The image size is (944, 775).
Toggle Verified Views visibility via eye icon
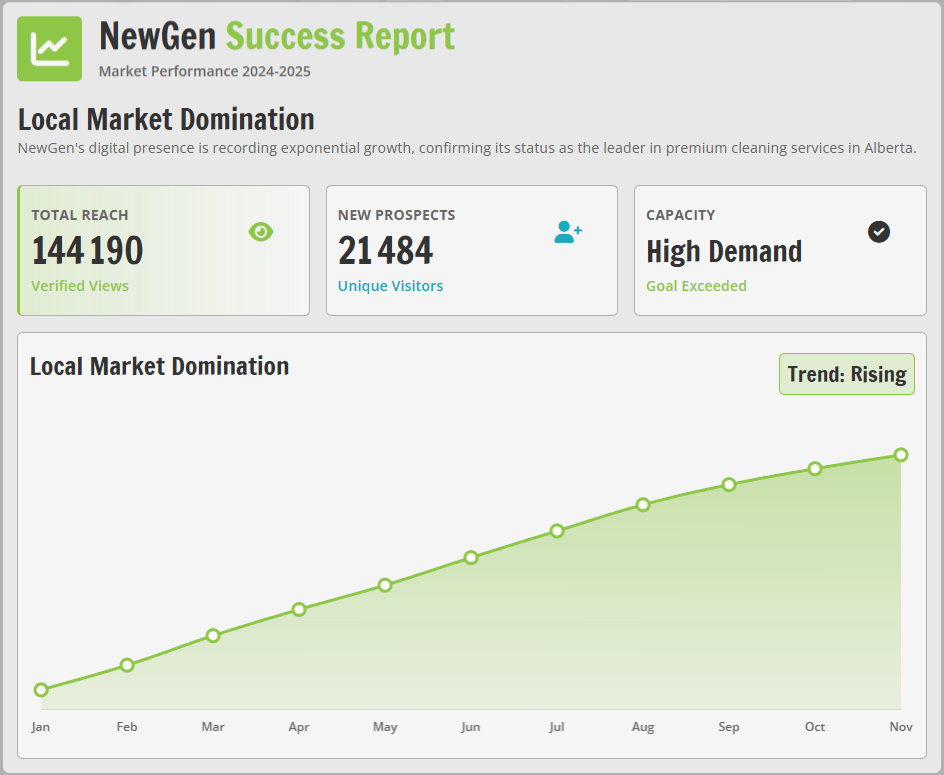261,231
